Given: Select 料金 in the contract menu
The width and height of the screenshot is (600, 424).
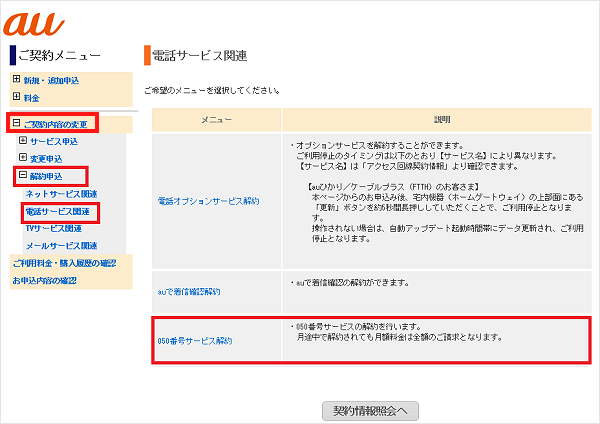Looking at the screenshot, I should click(x=33, y=97).
